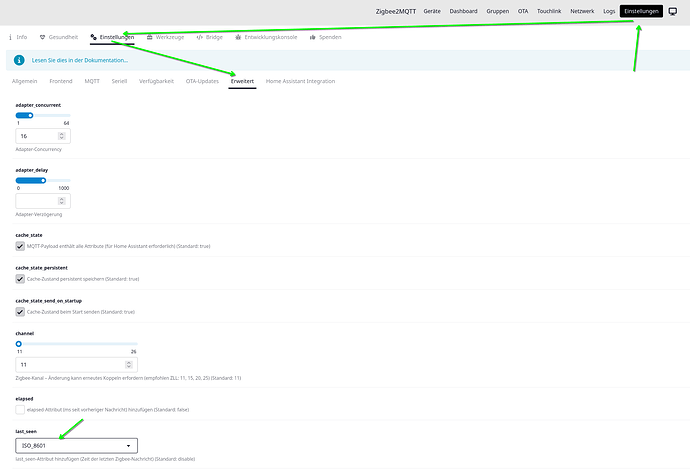
Task: Open Geräte in the top navigation
Action: 432,11
